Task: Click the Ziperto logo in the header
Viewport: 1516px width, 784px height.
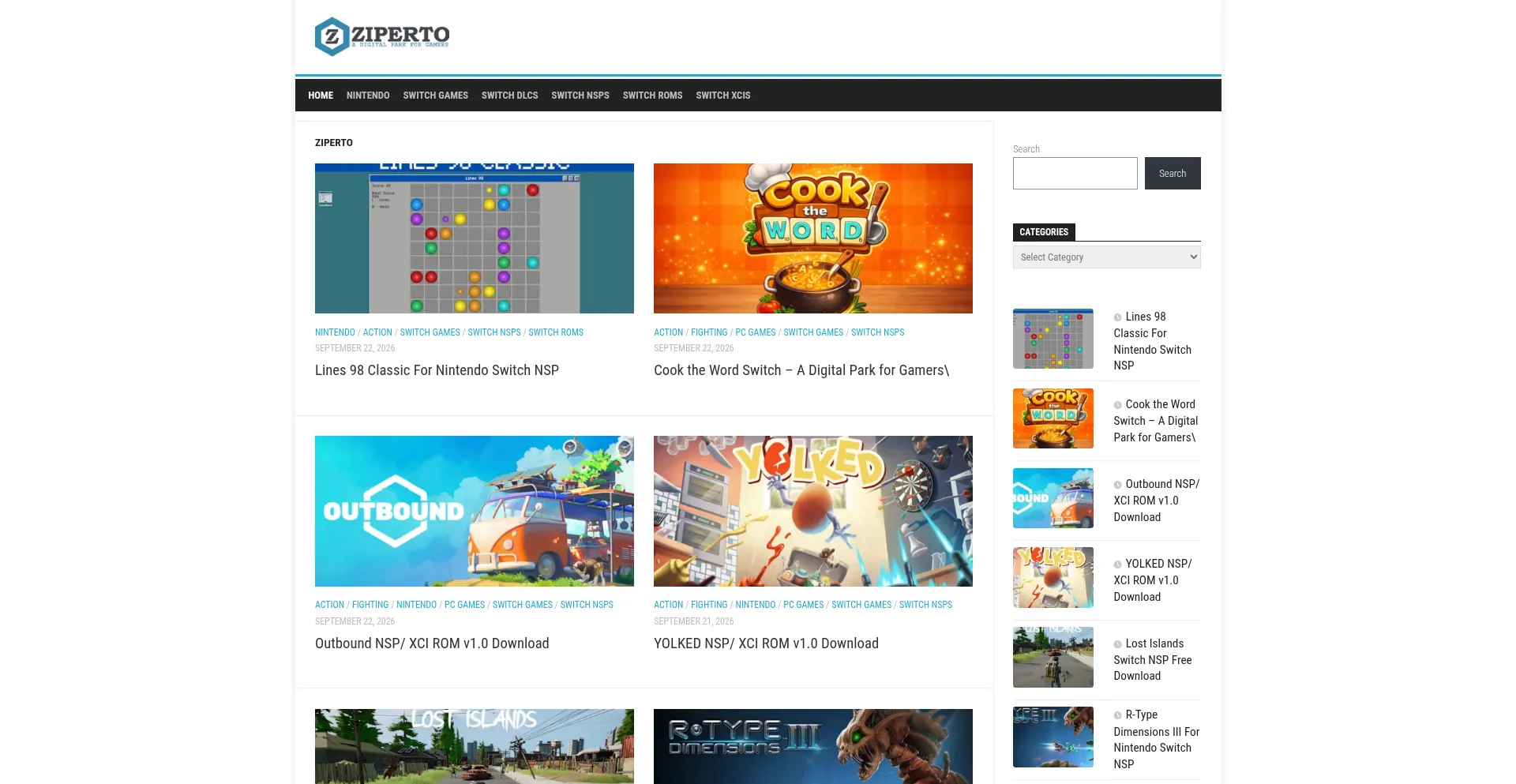Action: coord(382,36)
